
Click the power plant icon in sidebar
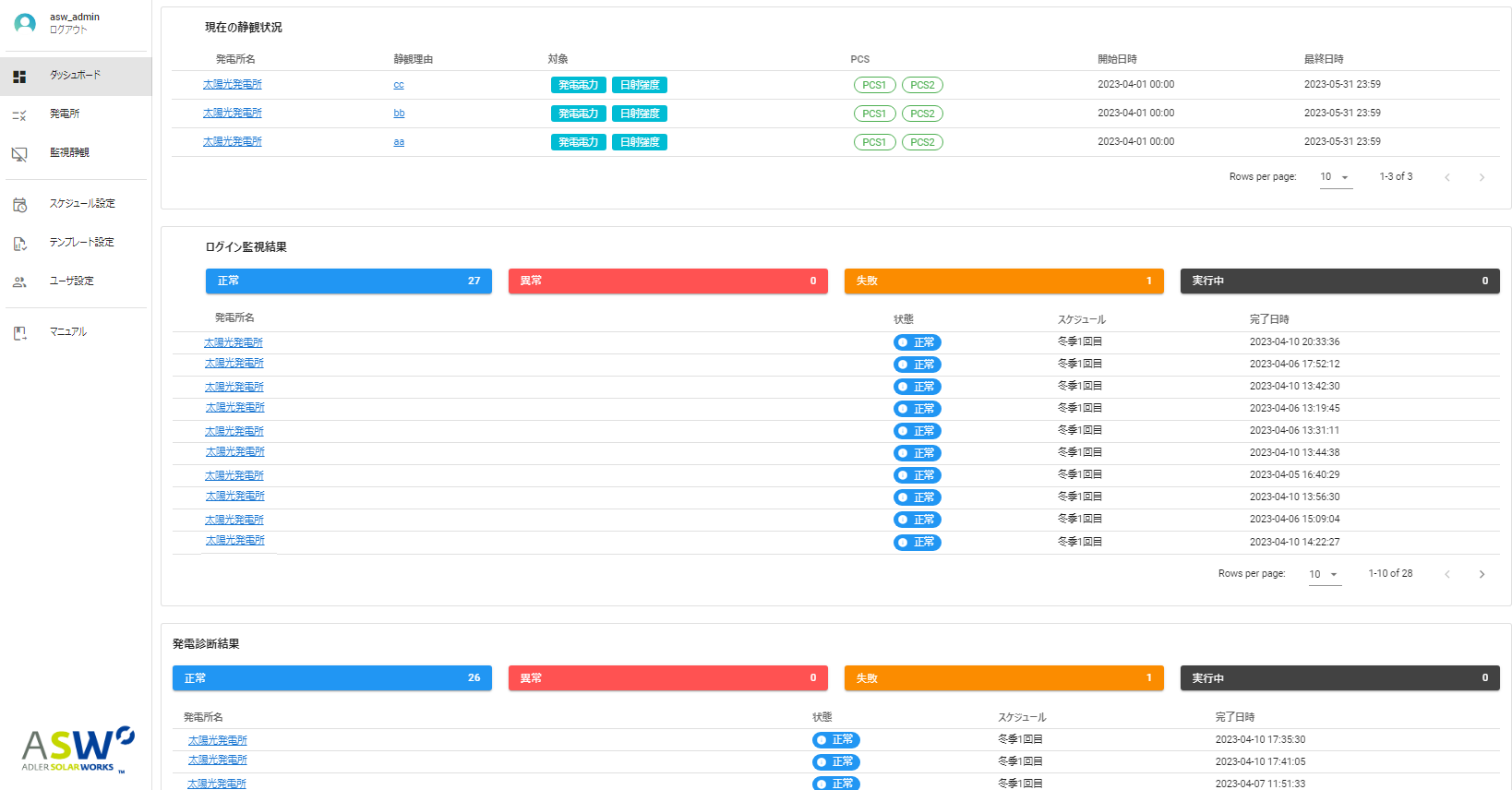19,115
